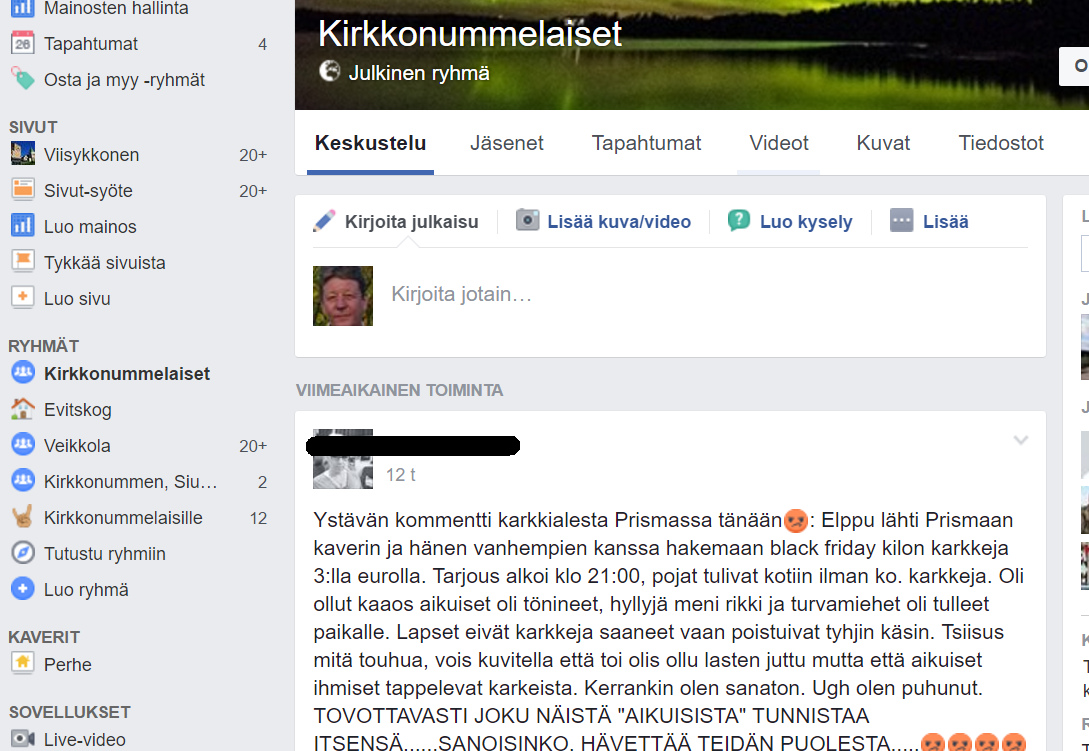Select the Luo mainos chart icon
This screenshot has height=751, width=1089.
[x=22, y=226]
